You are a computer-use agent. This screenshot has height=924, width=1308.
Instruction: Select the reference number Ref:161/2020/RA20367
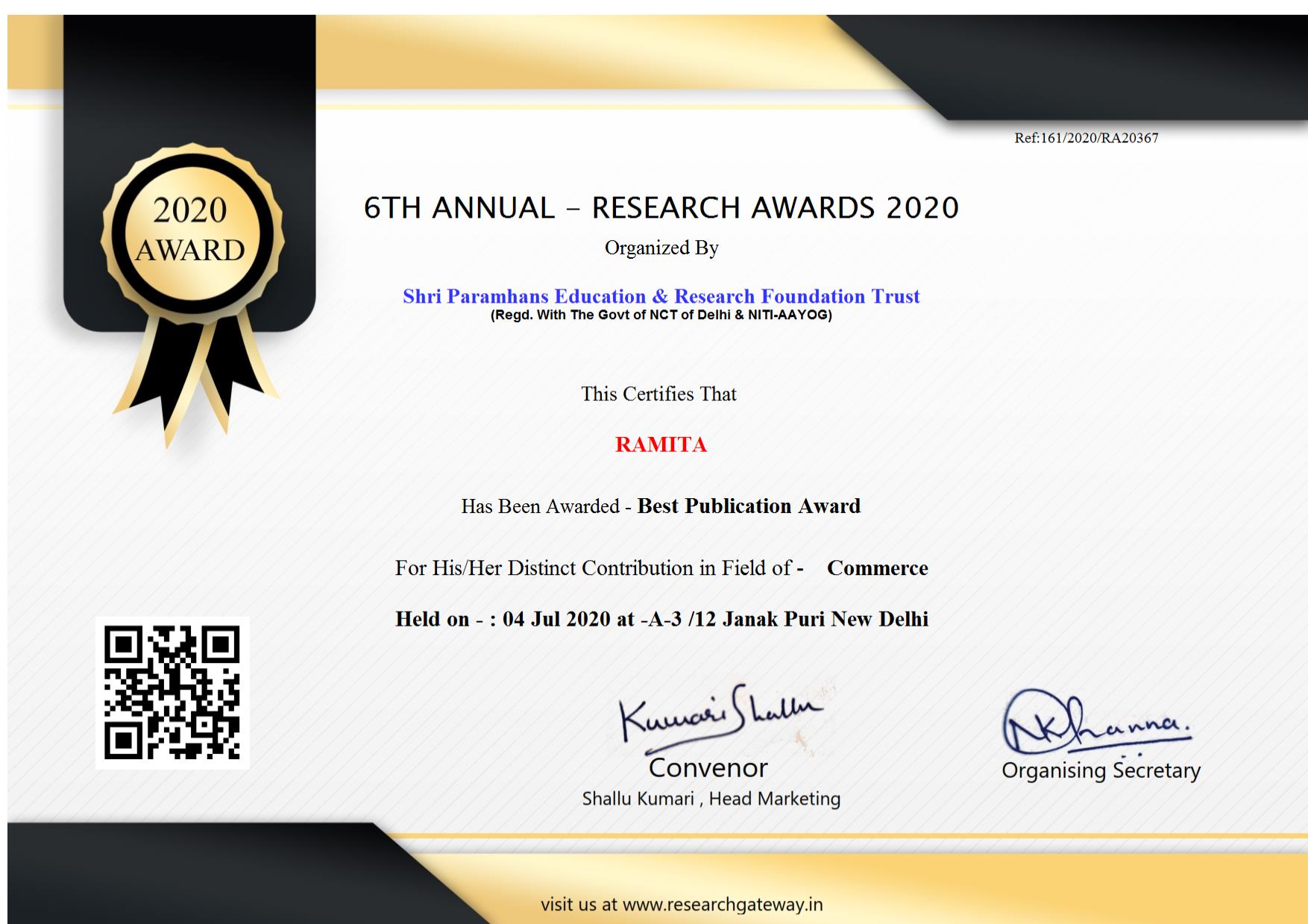click(1086, 138)
